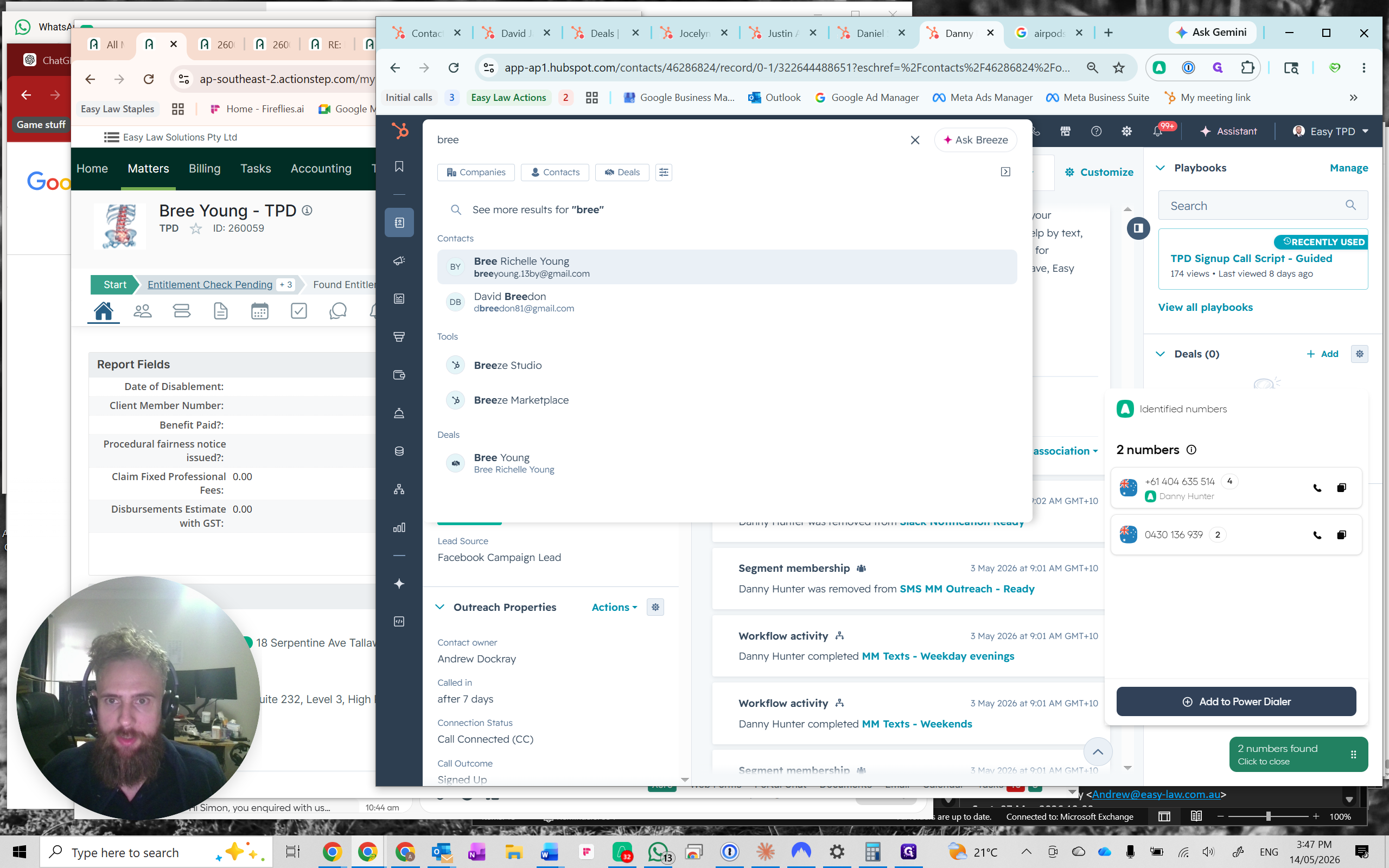Viewport: 1389px width, 868px height.
Task: Open Outreach Properties settings gear
Action: (x=655, y=607)
